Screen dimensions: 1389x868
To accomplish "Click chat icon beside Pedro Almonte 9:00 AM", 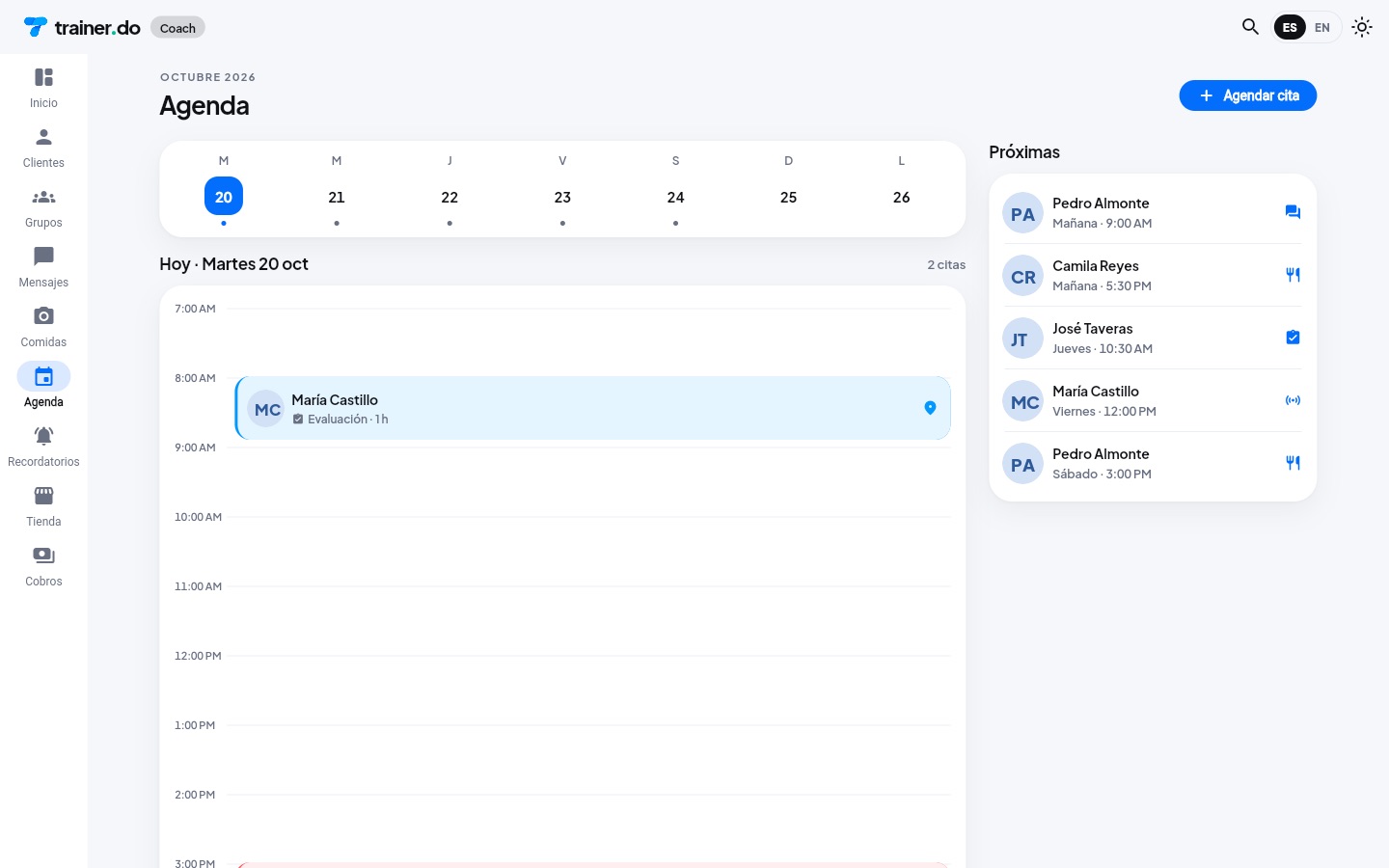I will point(1293,212).
